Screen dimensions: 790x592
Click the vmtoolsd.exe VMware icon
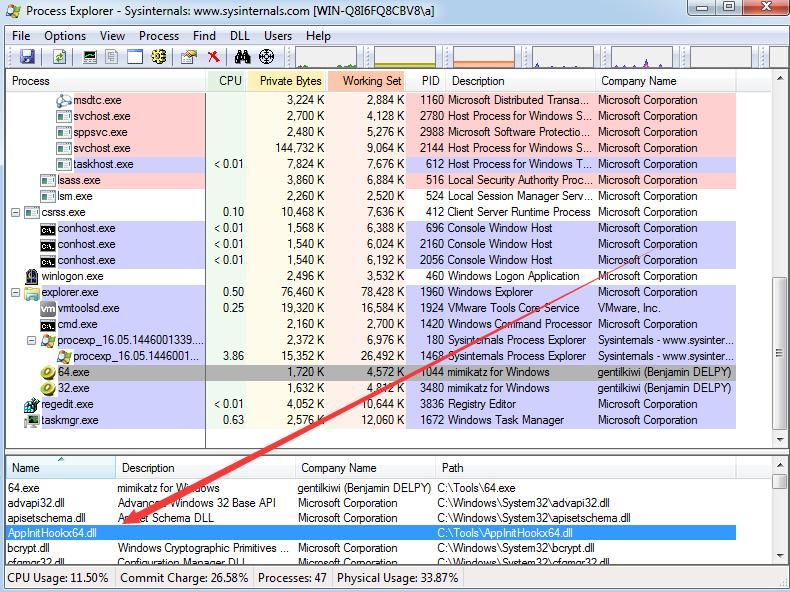(48, 308)
